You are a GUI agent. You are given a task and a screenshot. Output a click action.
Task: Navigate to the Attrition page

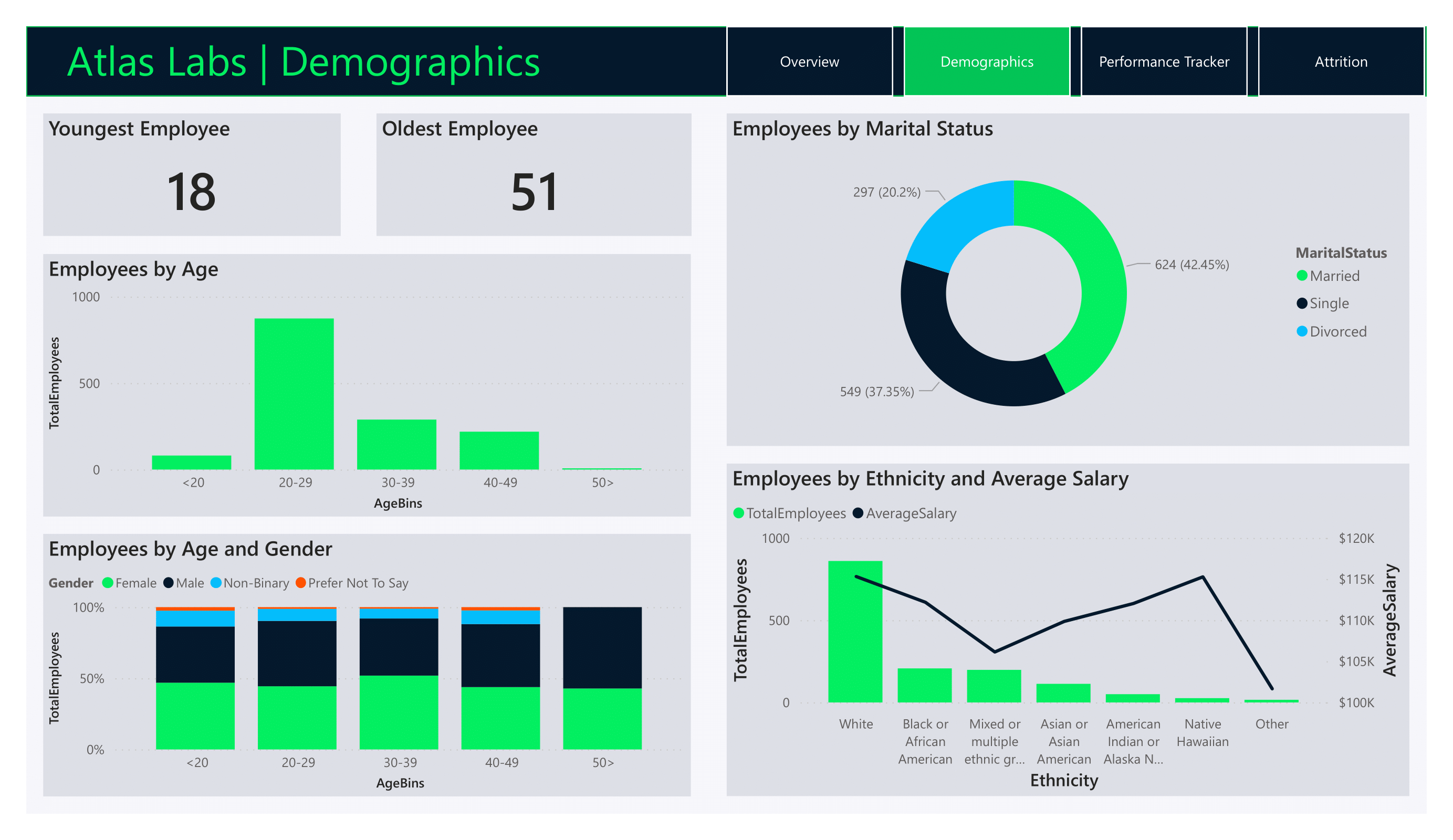coord(1341,62)
